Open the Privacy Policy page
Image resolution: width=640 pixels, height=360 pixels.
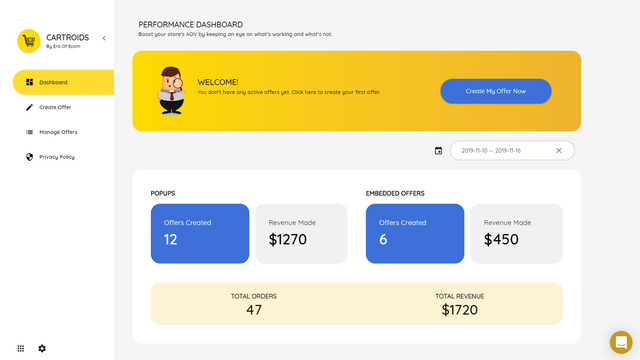tap(64, 157)
